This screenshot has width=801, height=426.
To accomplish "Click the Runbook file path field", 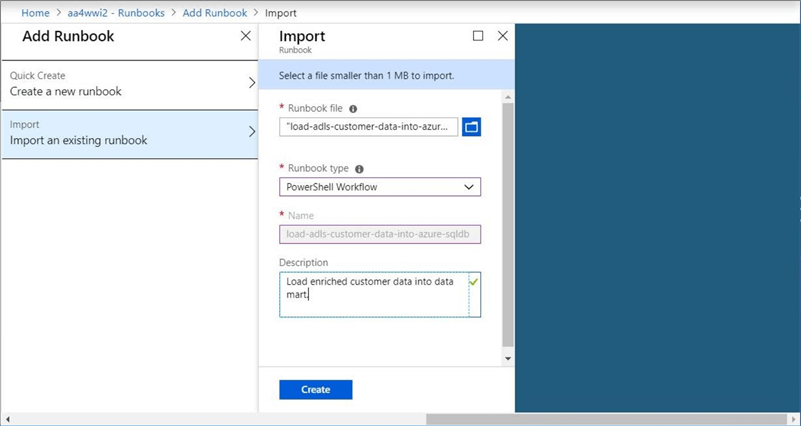I will [x=368, y=127].
